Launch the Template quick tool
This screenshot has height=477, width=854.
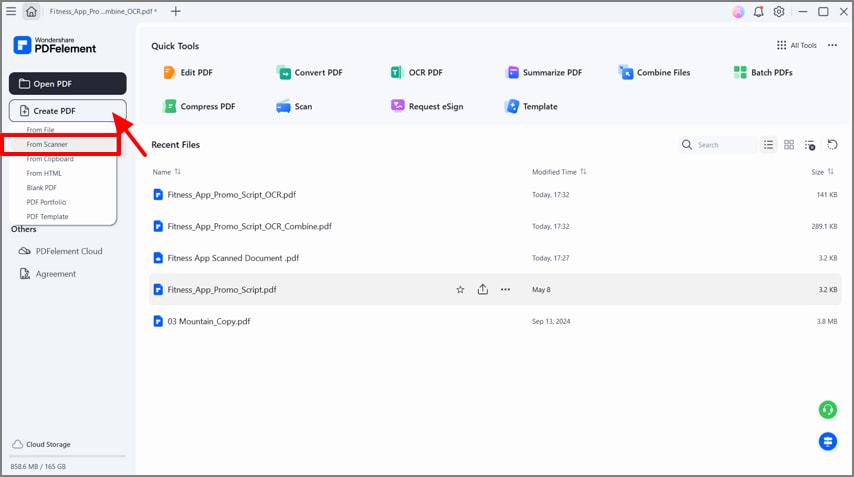[531, 106]
